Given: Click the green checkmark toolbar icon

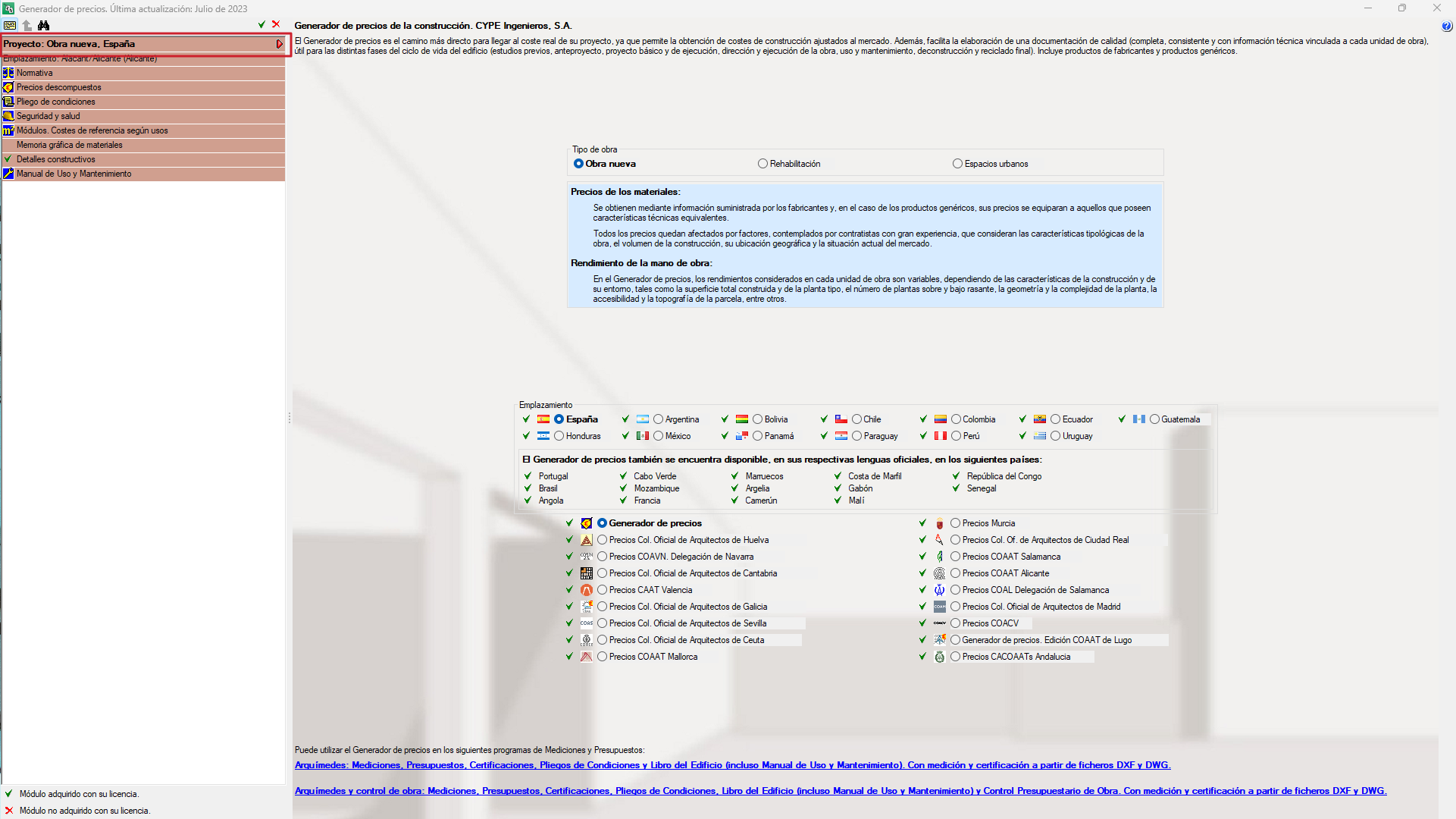Looking at the screenshot, I should (x=261, y=24).
